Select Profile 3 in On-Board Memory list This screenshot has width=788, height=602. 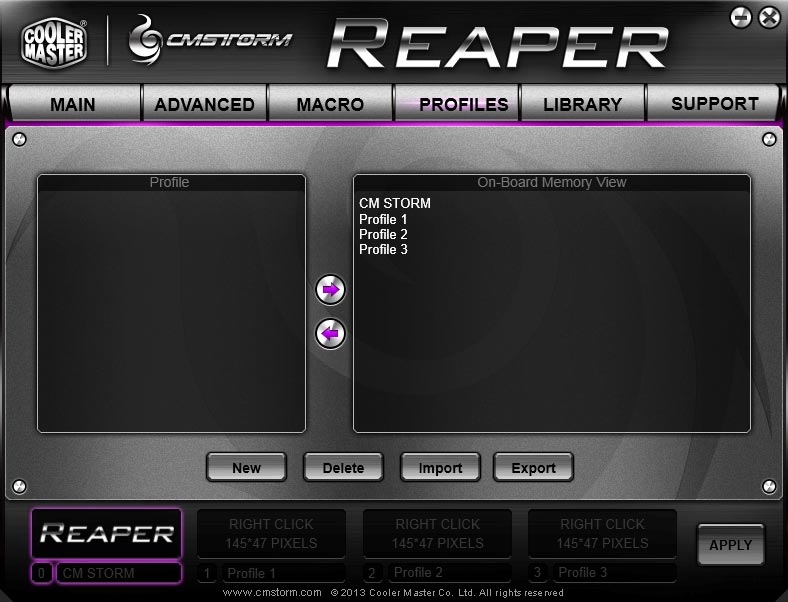point(383,249)
